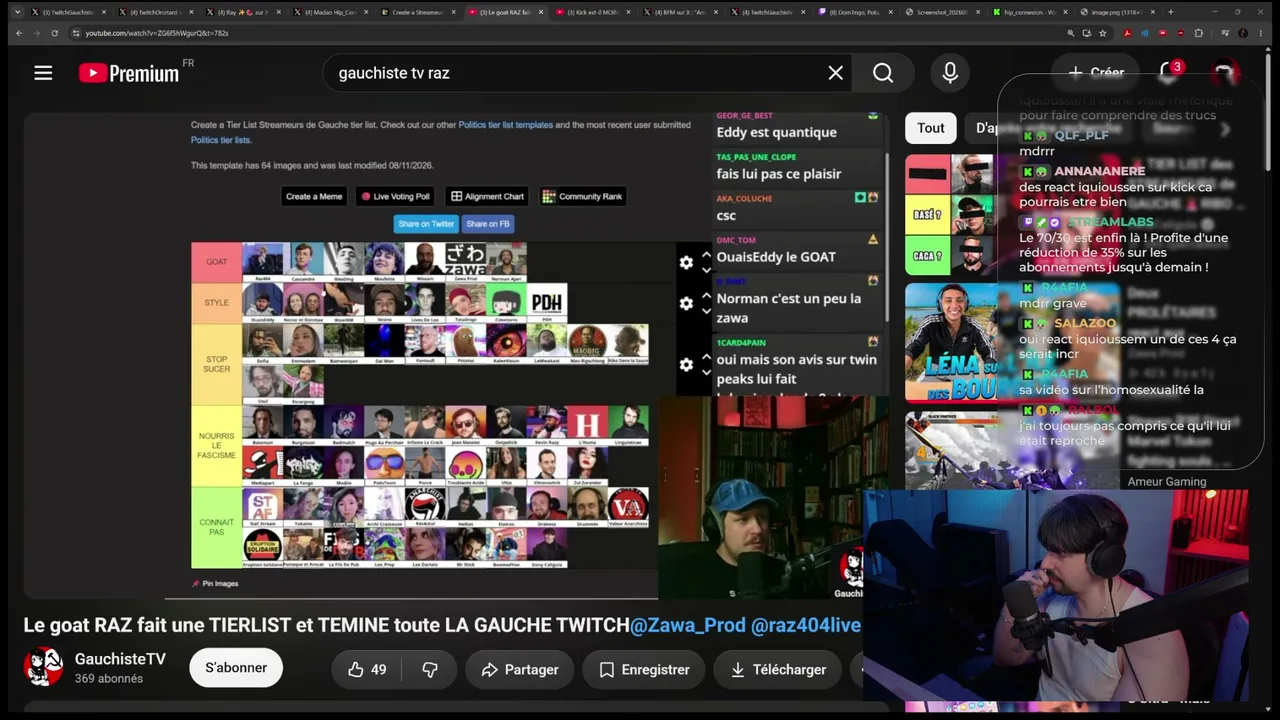Viewport: 1280px width, 720px height.
Task: Click the L'Huma red H image
Action: tap(588, 424)
